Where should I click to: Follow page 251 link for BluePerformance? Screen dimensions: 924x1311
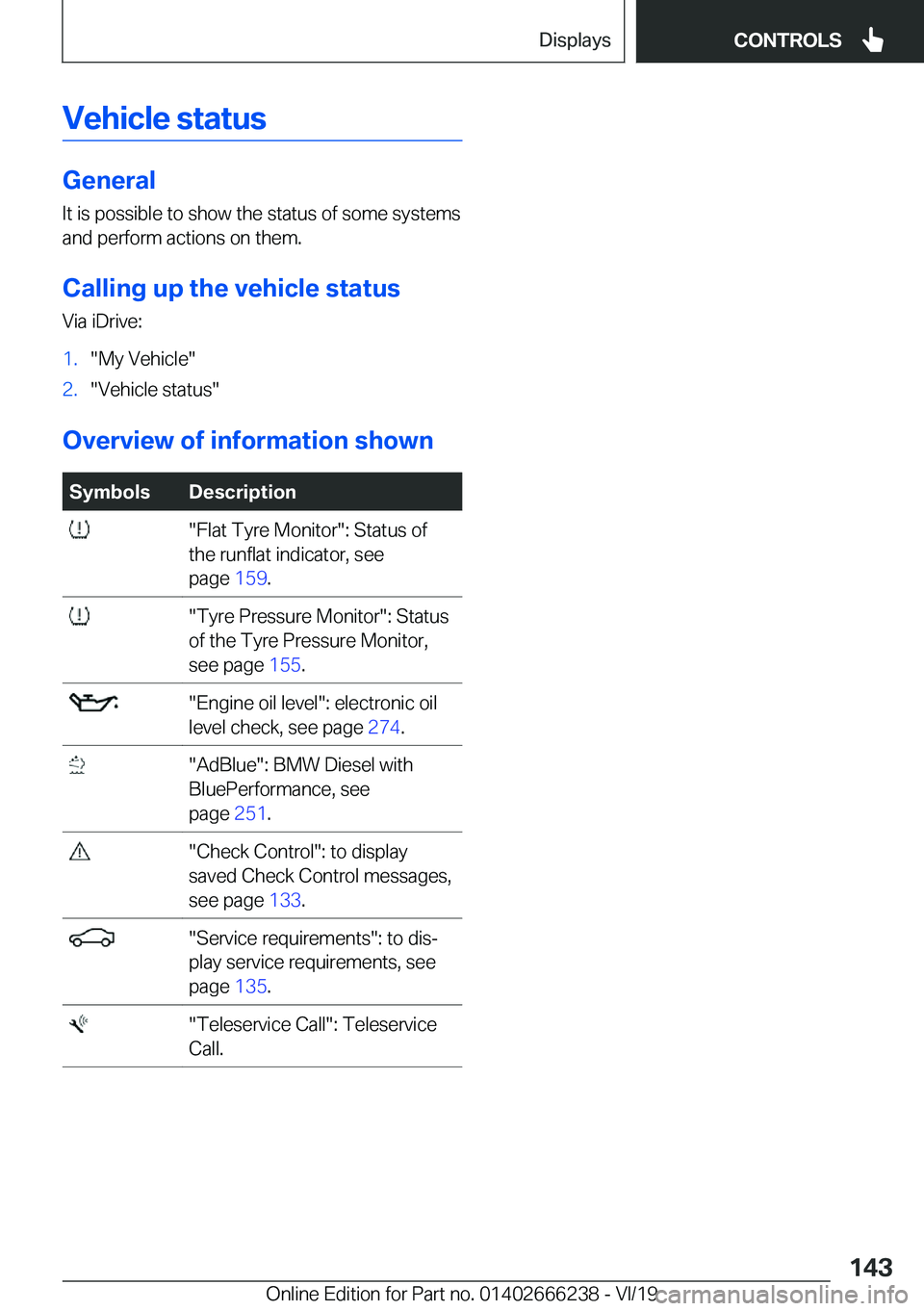(250, 814)
